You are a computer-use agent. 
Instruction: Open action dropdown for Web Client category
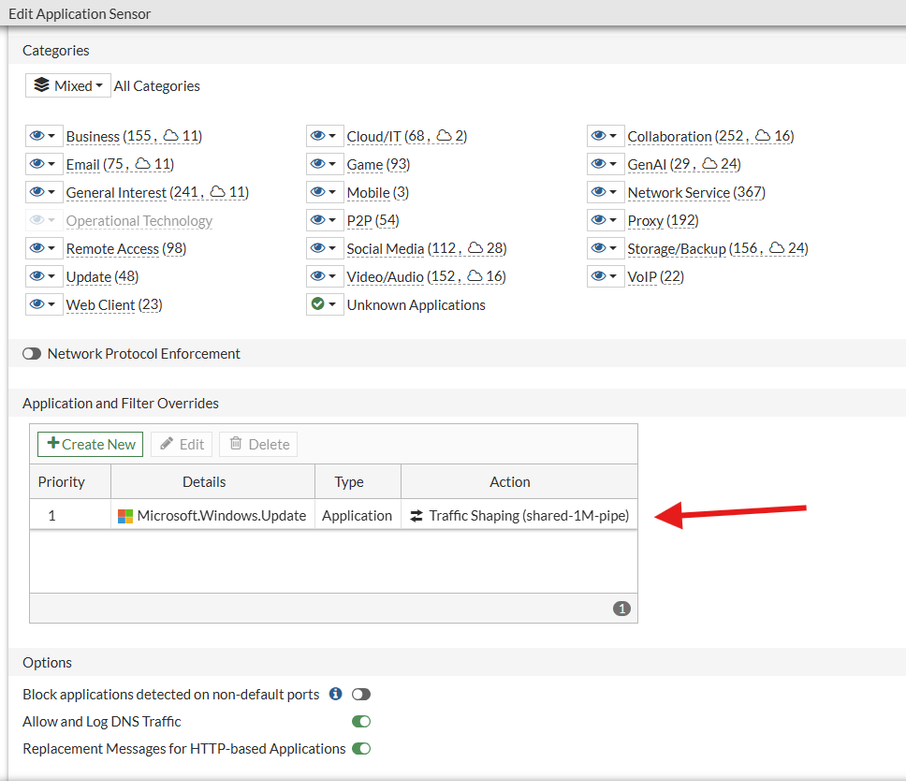[x=43, y=304]
